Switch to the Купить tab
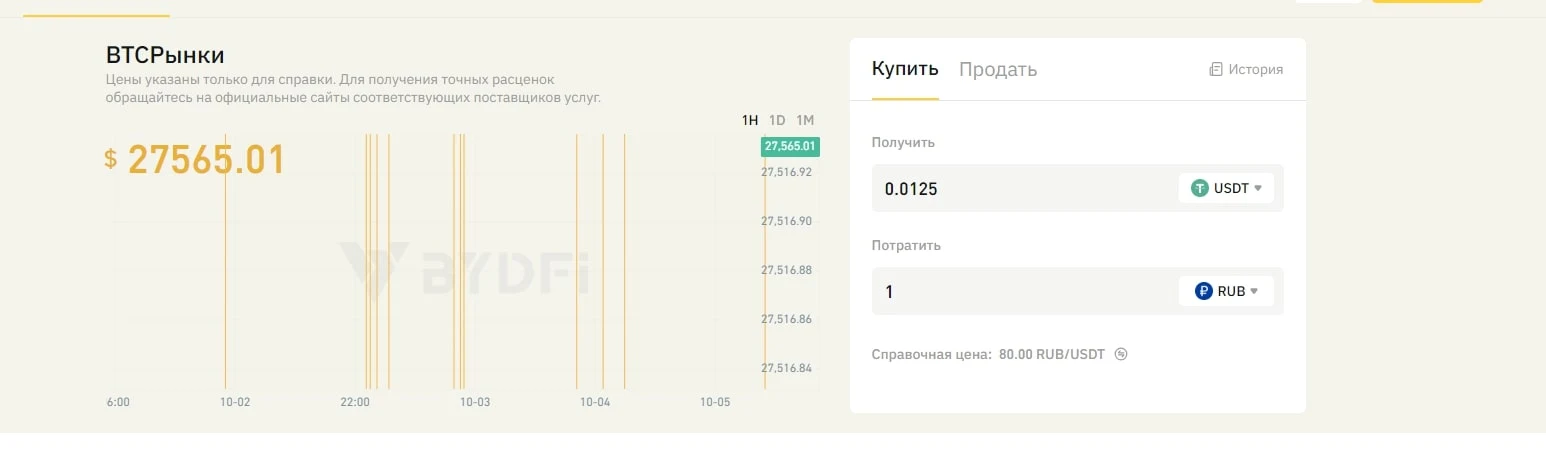The height and width of the screenshot is (470, 1546). coord(905,69)
